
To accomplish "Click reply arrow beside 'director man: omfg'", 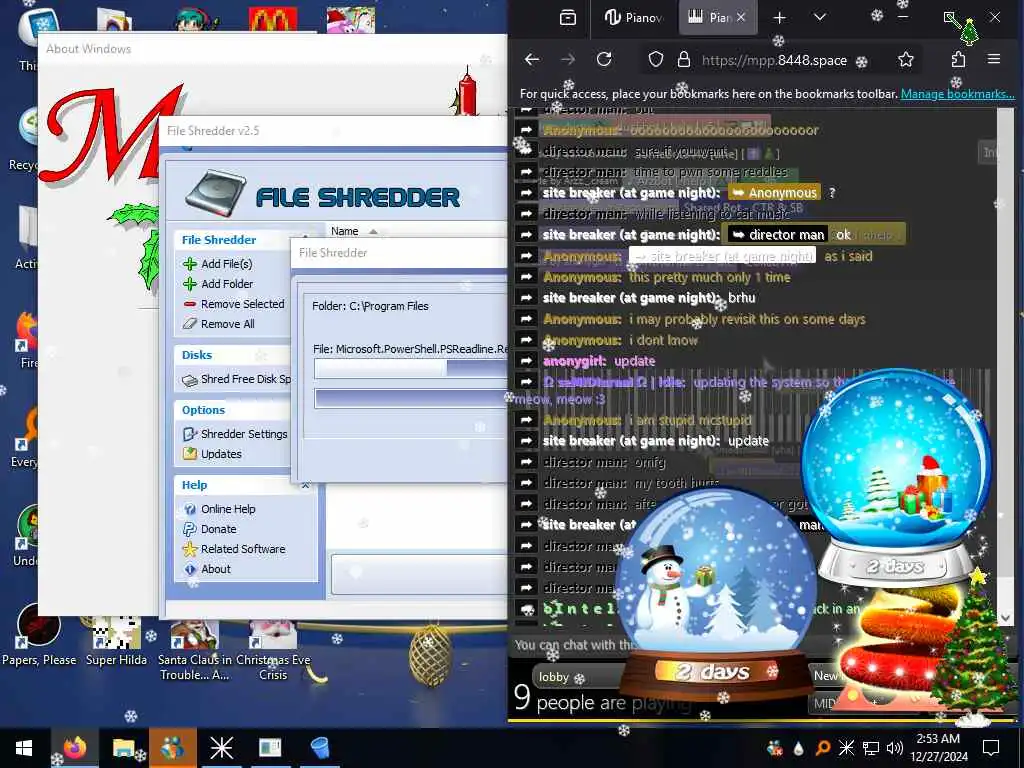I will (x=526, y=462).
